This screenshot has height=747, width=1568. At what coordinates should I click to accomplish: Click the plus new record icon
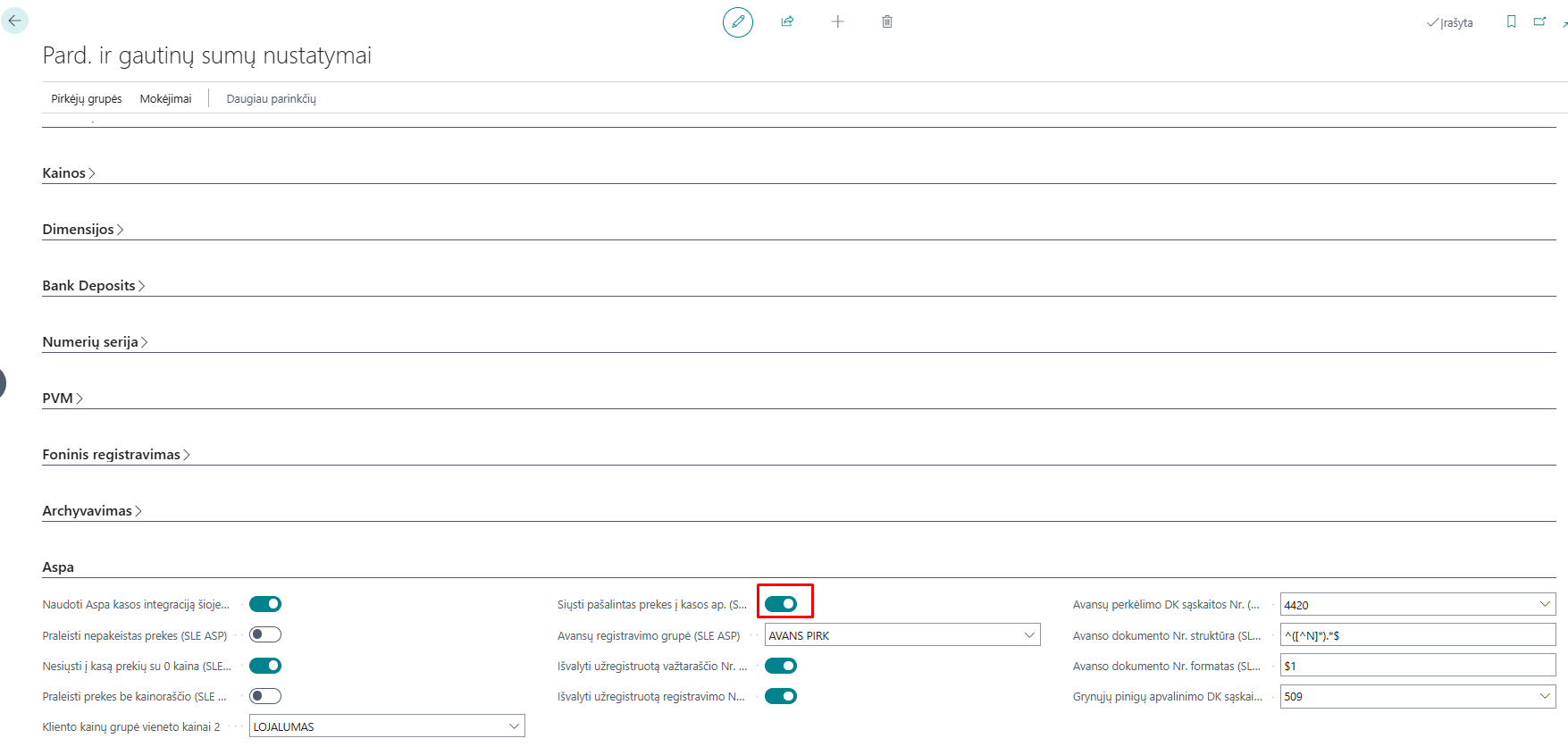pyautogui.click(x=837, y=21)
